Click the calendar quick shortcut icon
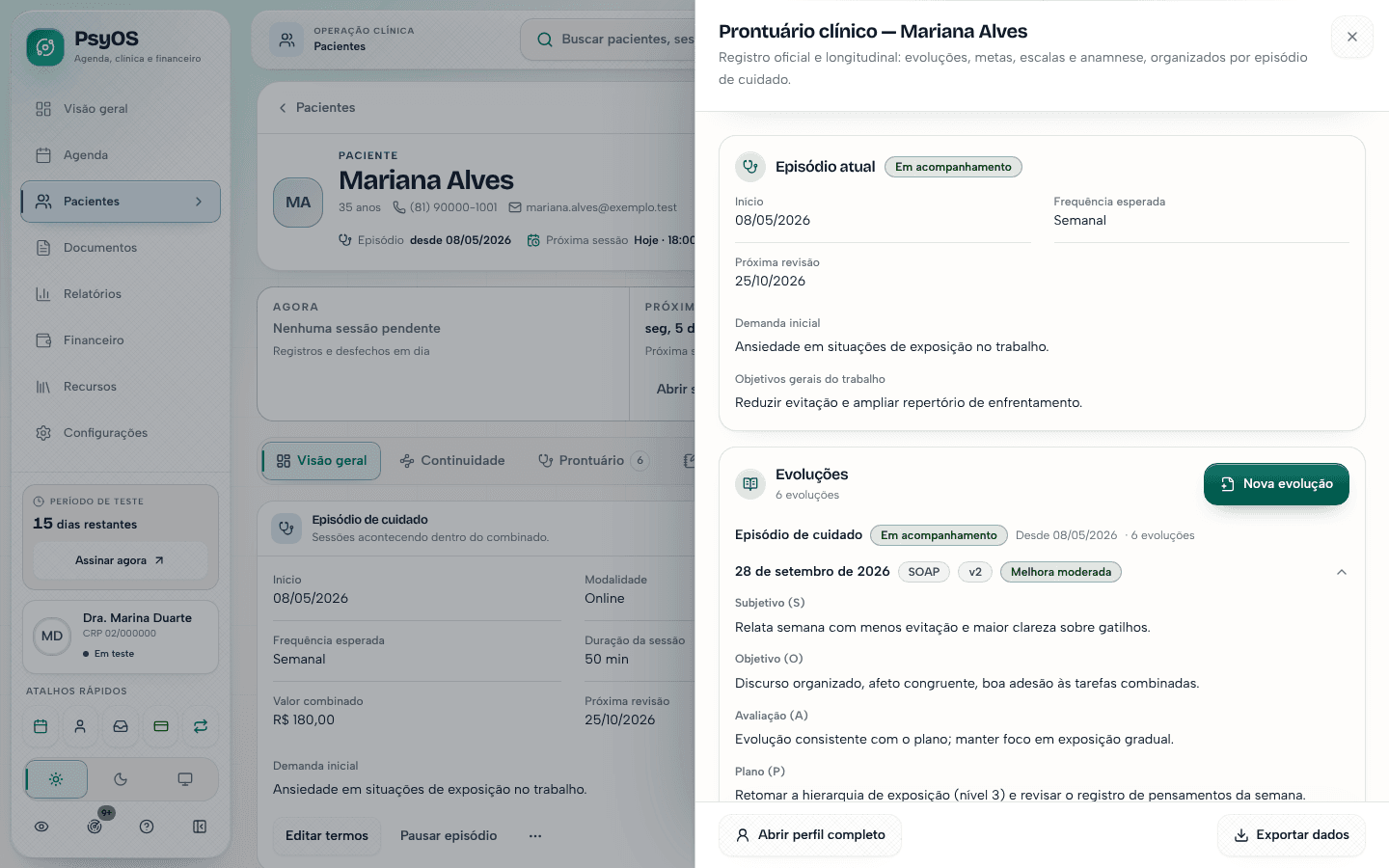This screenshot has width=1389, height=868. (41, 726)
